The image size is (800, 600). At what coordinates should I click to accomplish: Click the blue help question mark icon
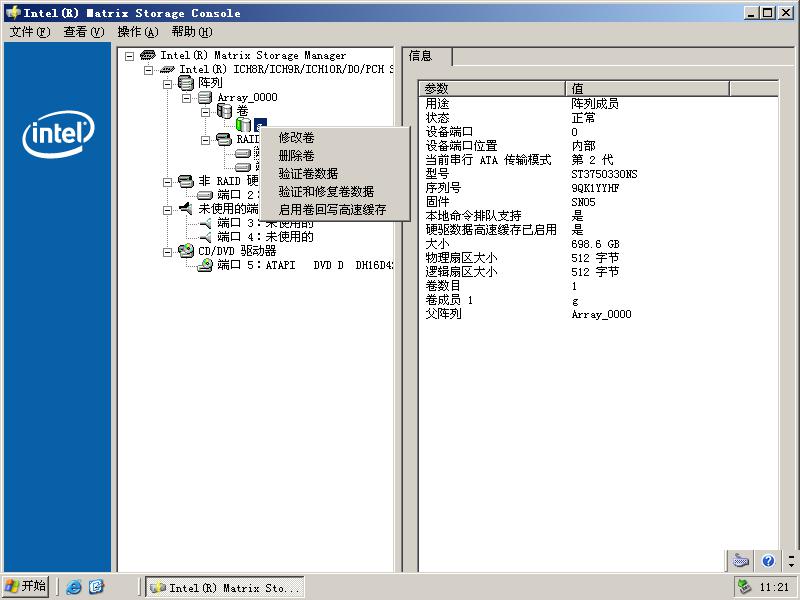coord(768,561)
